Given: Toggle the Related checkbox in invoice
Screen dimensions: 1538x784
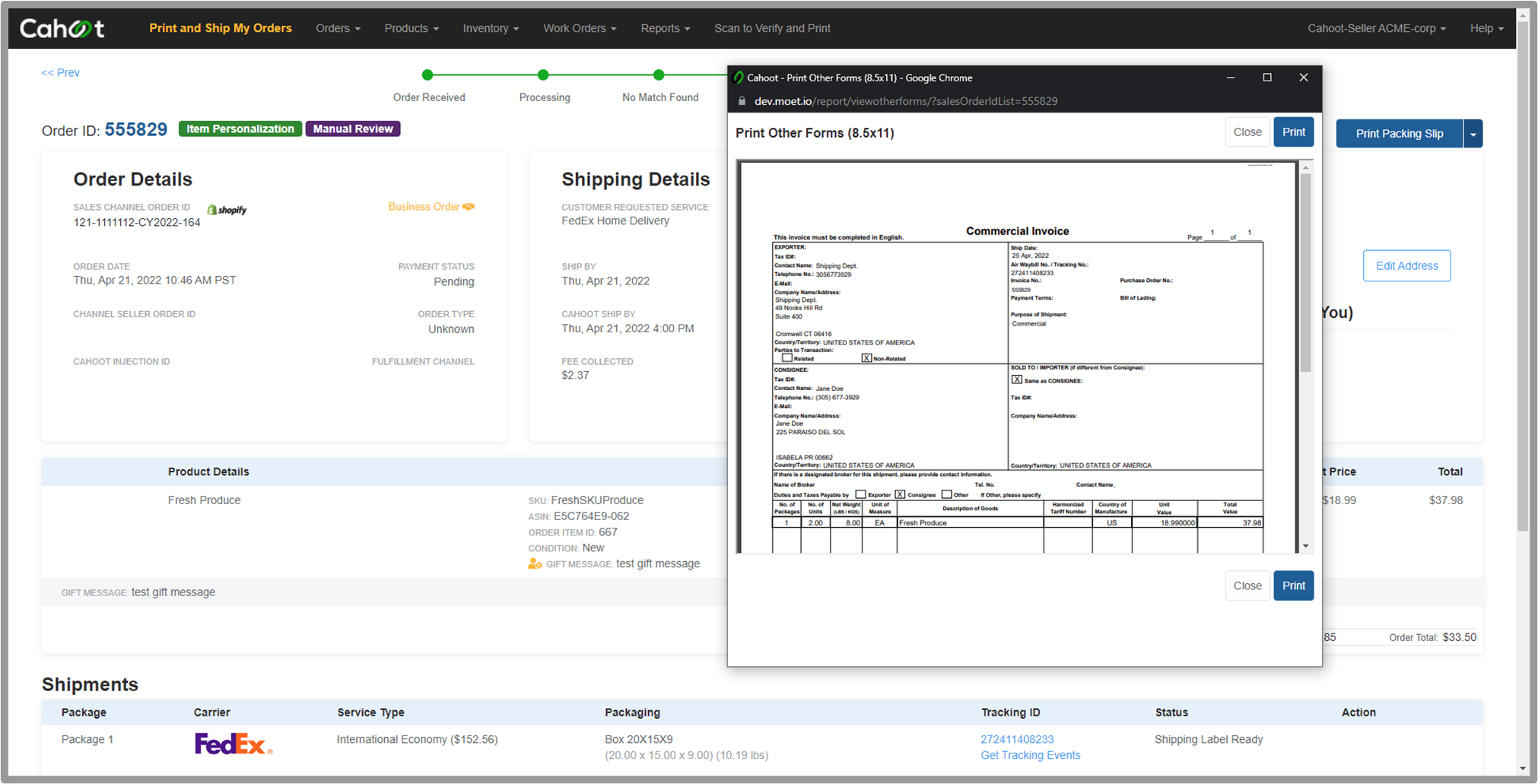Looking at the screenshot, I should click(x=787, y=357).
